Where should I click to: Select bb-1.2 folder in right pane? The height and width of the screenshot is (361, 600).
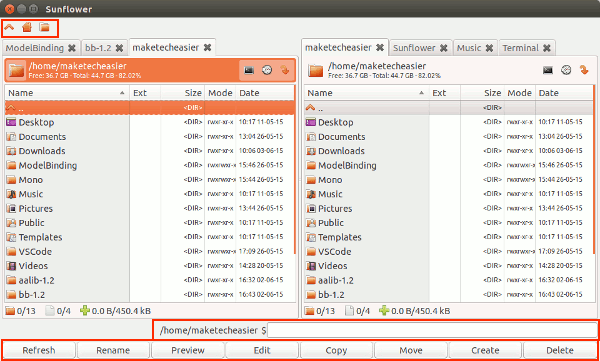click(x=448, y=295)
